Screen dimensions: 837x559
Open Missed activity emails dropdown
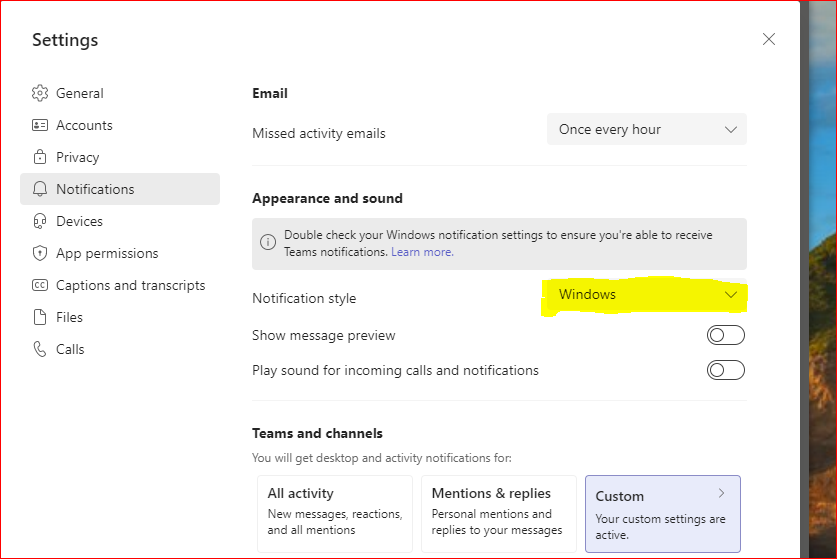point(646,129)
